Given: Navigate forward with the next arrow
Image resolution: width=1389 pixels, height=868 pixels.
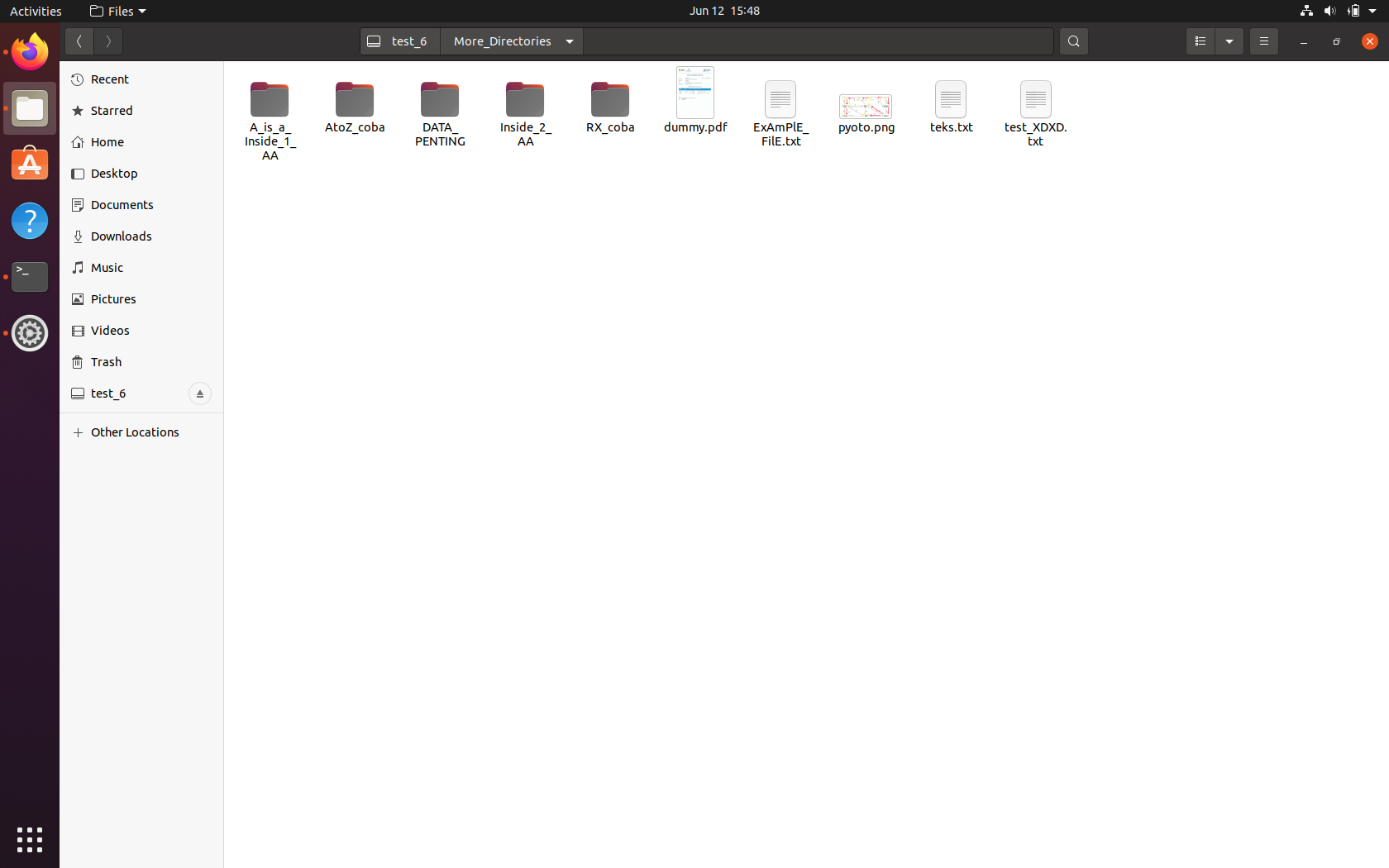Looking at the screenshot, I should point(108,41).
